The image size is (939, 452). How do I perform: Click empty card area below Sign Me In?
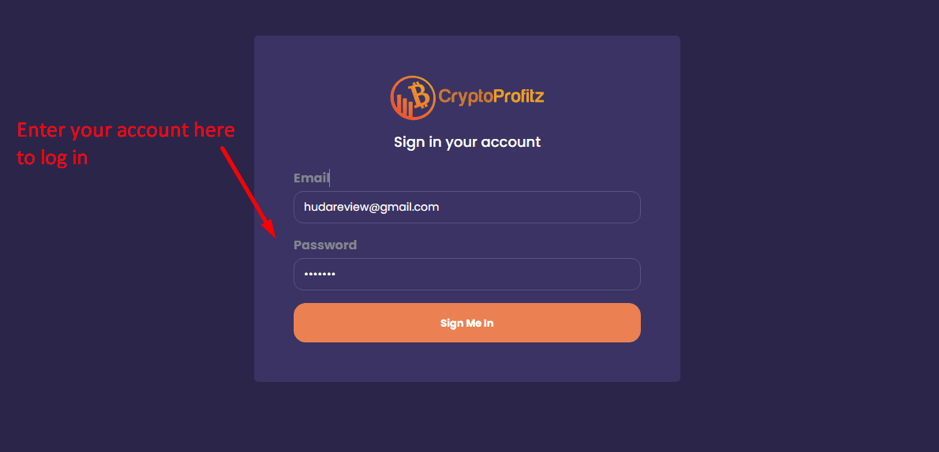(467, 362)
